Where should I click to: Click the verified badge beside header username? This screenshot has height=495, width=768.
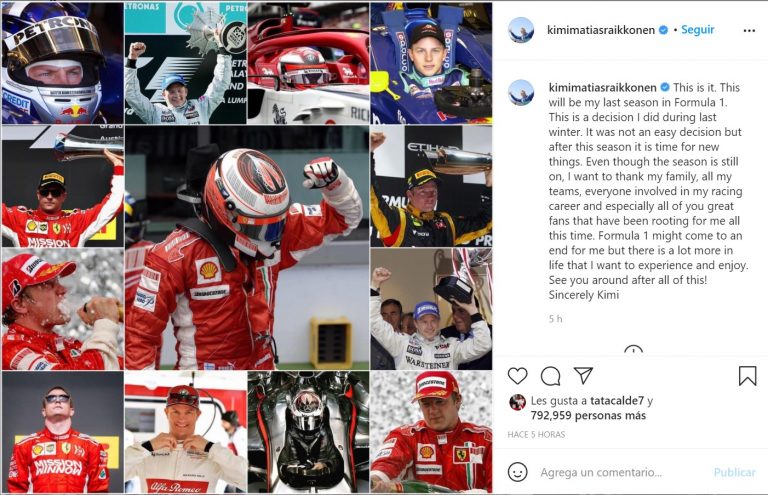tap(663, 30)
